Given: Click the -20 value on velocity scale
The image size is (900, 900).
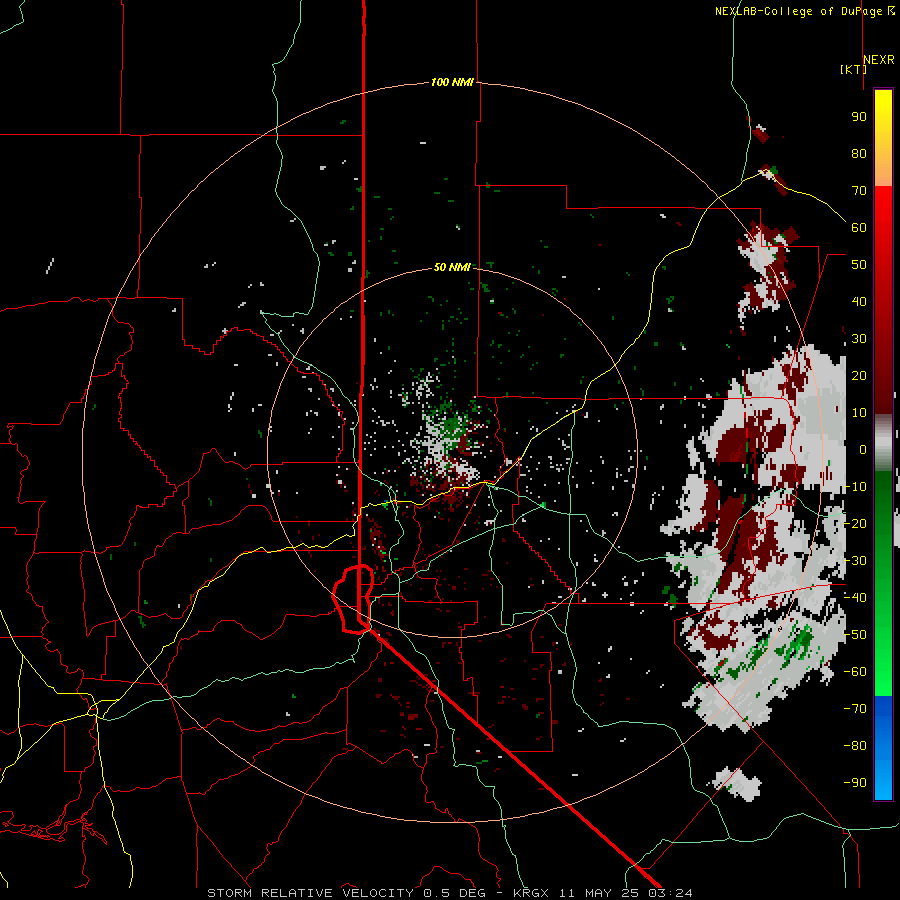Looking at the screenshot, I should (x=856, y=523).
